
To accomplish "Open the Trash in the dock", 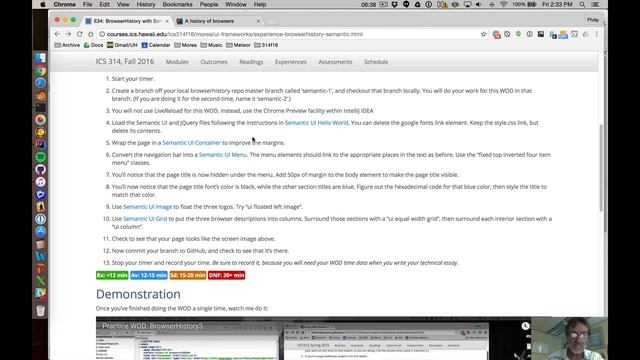I will [40, 311].
